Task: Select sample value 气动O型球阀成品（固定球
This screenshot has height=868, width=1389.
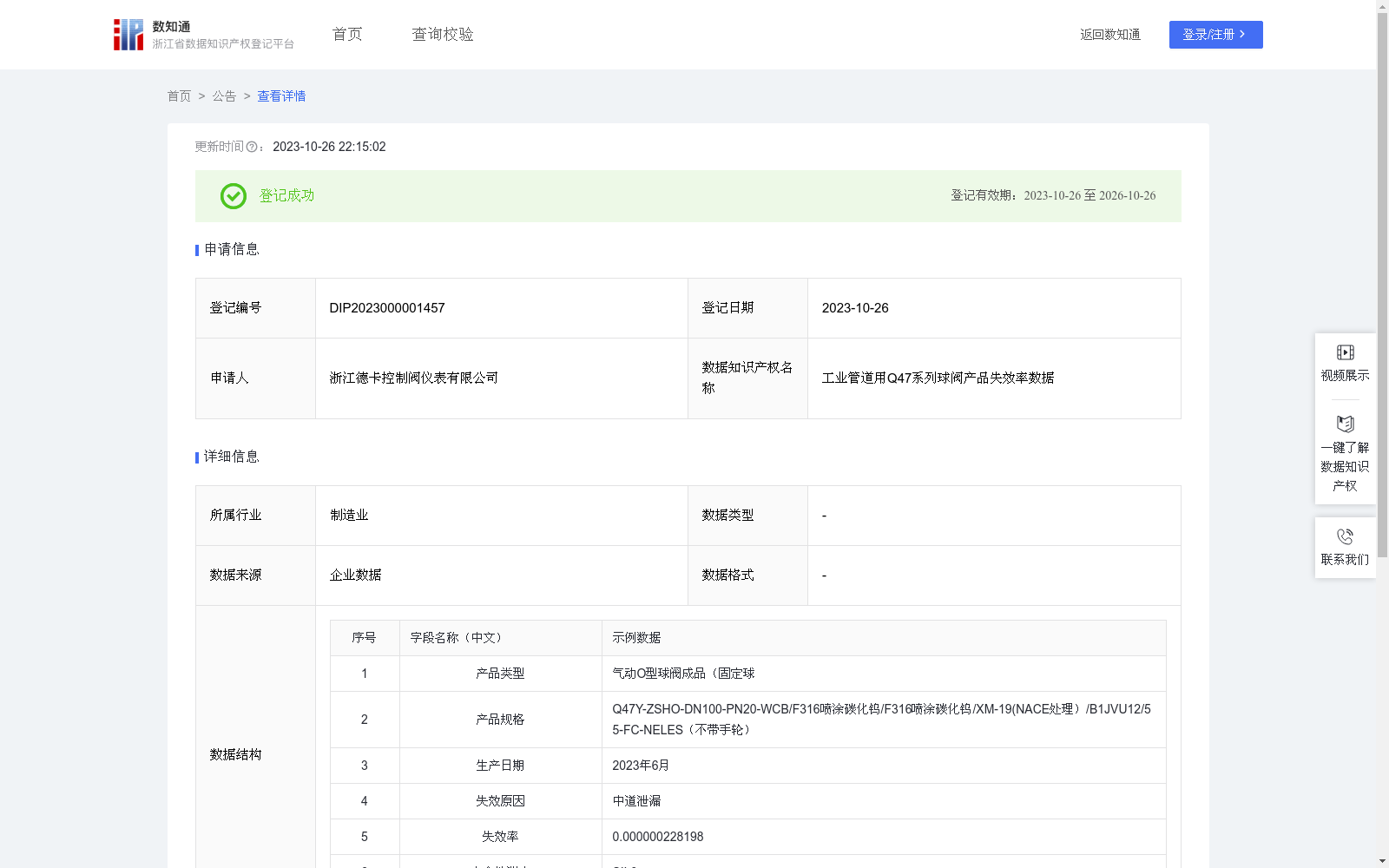Action: (683, 674)
